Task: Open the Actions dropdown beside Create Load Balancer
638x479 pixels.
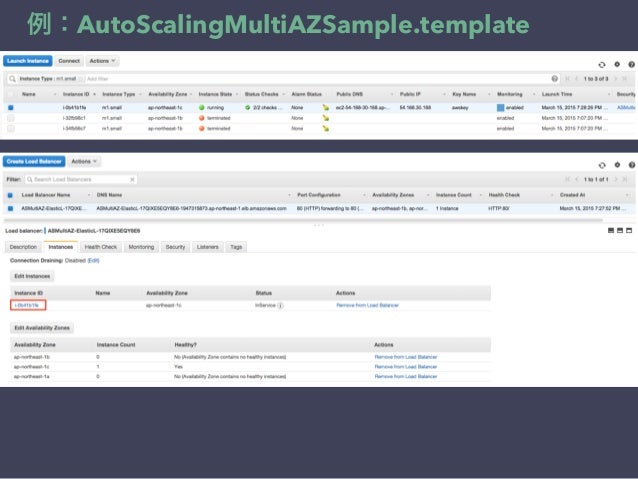Action: [x=84, y=162]
